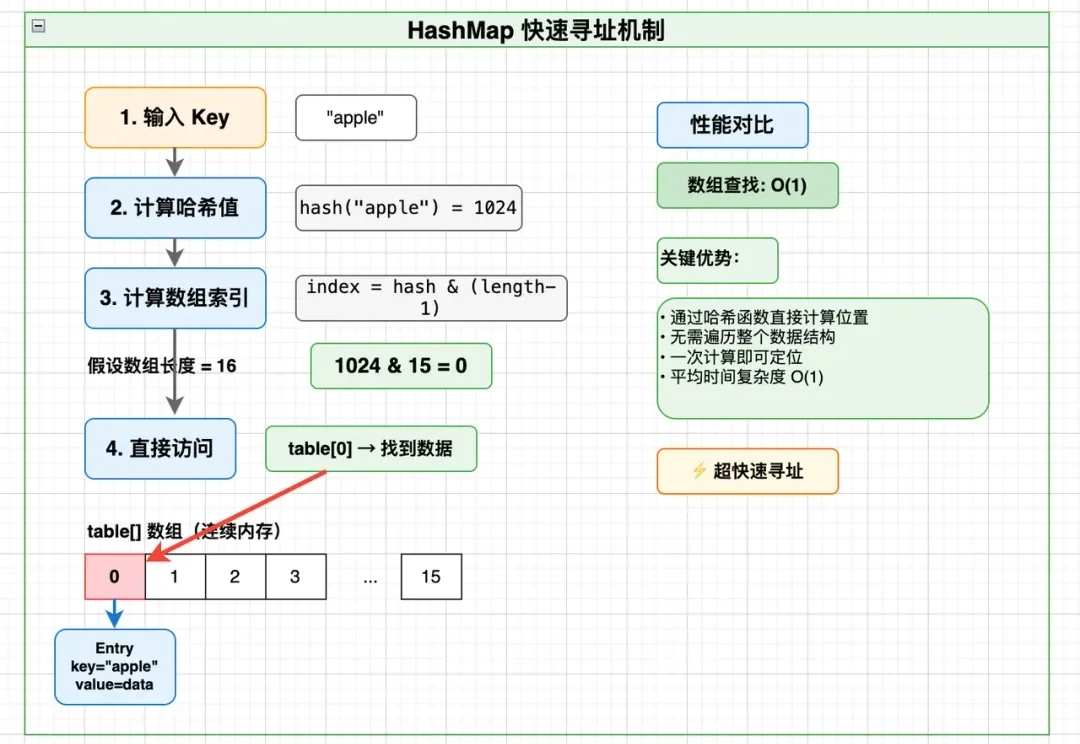Viewport: 1080px width, 744px height.
Task: Collapse the diagram container via the minus button
Action: pyautogui.click(x=38, y=26)
